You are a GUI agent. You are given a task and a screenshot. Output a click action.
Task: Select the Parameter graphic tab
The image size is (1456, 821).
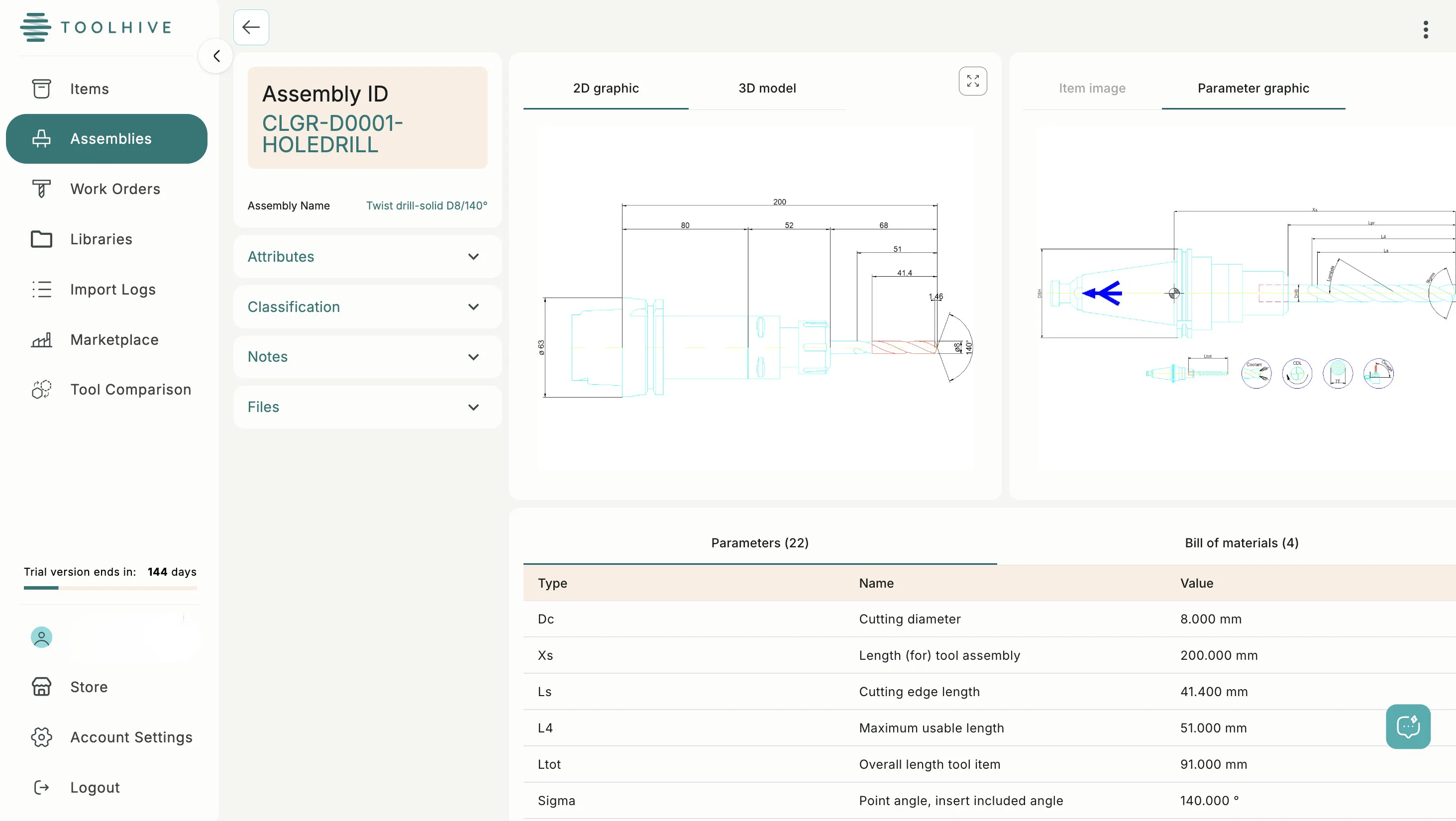coord(1253,88)
